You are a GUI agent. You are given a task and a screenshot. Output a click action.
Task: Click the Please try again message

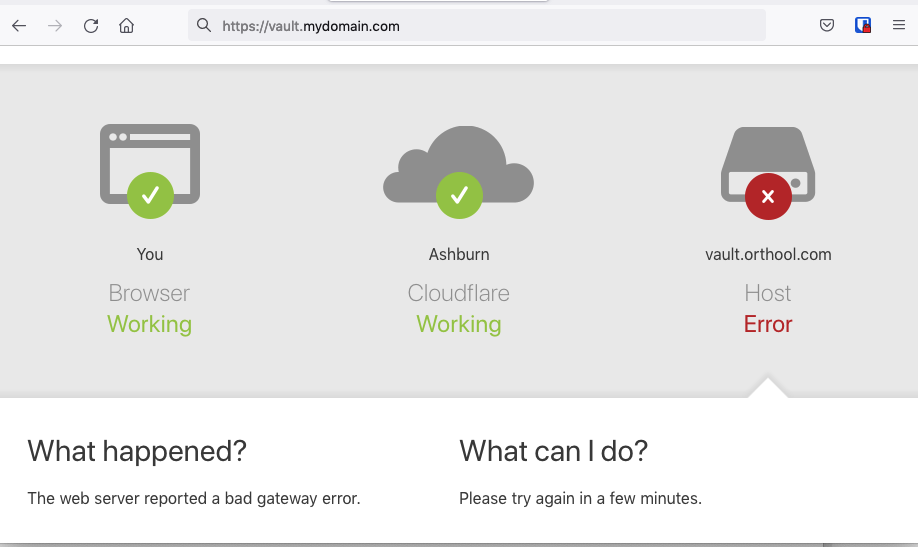click(x=580, y=498)
